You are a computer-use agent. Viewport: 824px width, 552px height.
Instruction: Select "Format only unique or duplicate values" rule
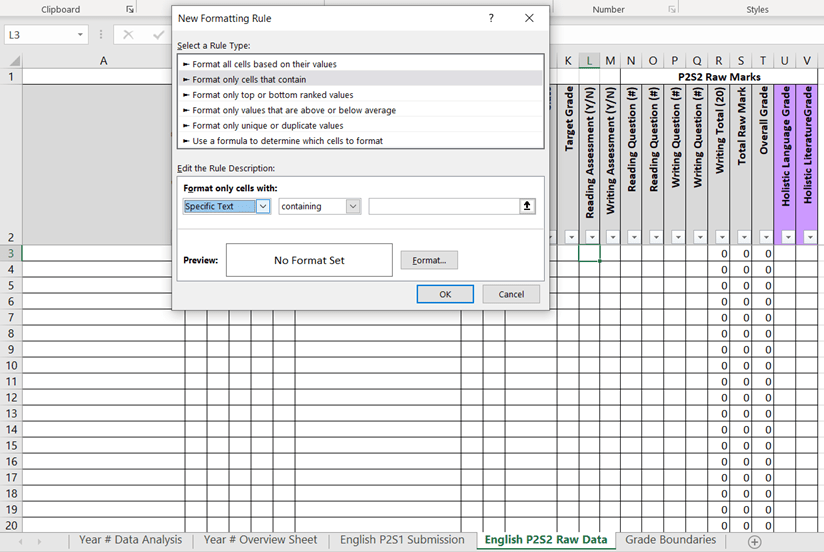[267, 126]
